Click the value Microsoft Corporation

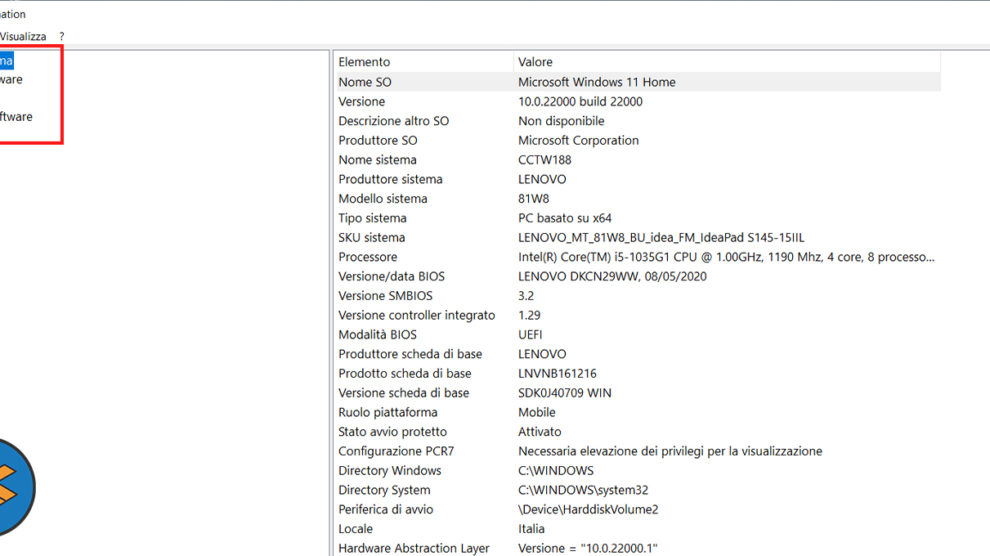point(578,141)
